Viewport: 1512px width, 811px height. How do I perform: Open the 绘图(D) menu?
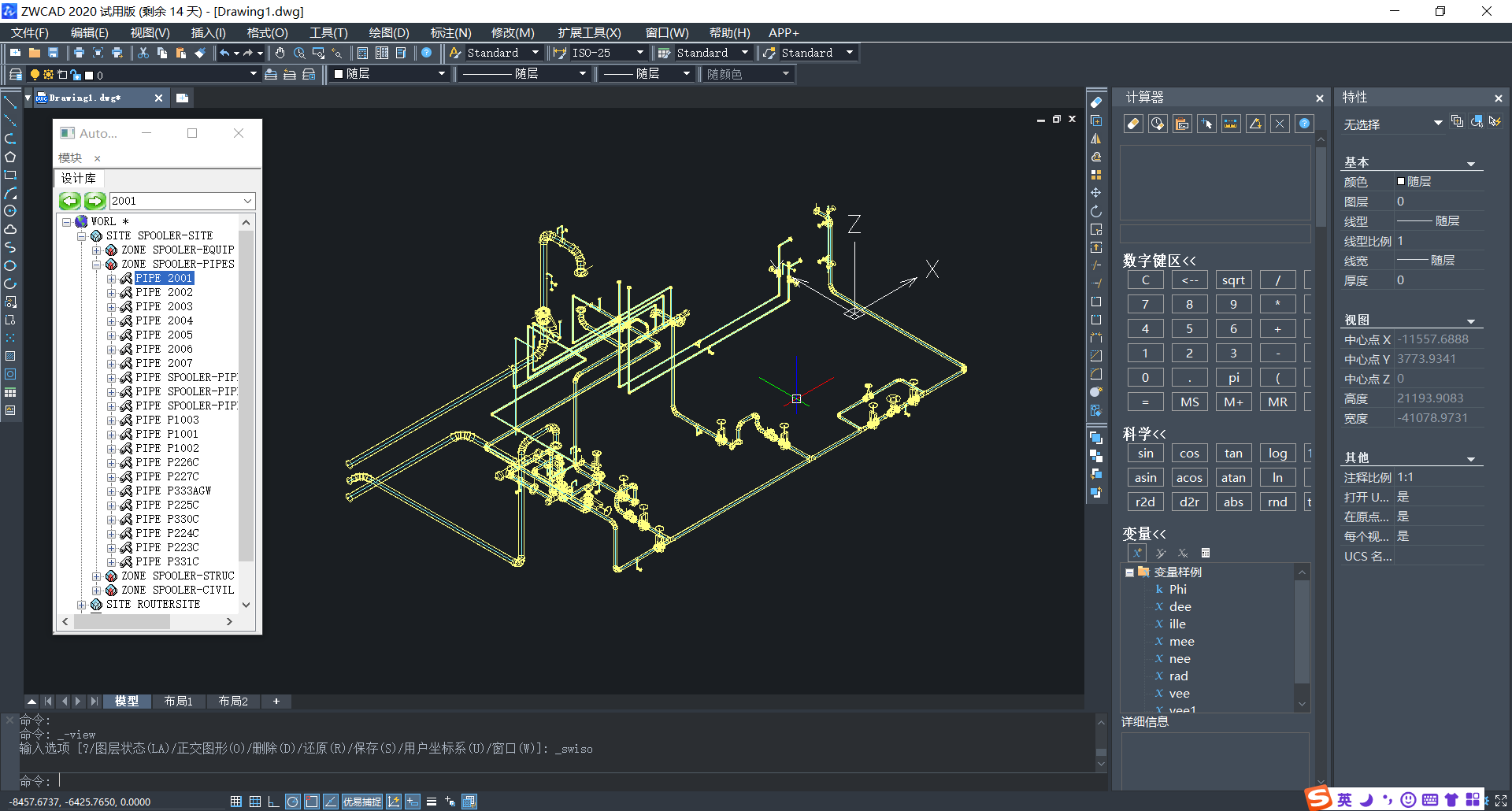tap(388, 32)
